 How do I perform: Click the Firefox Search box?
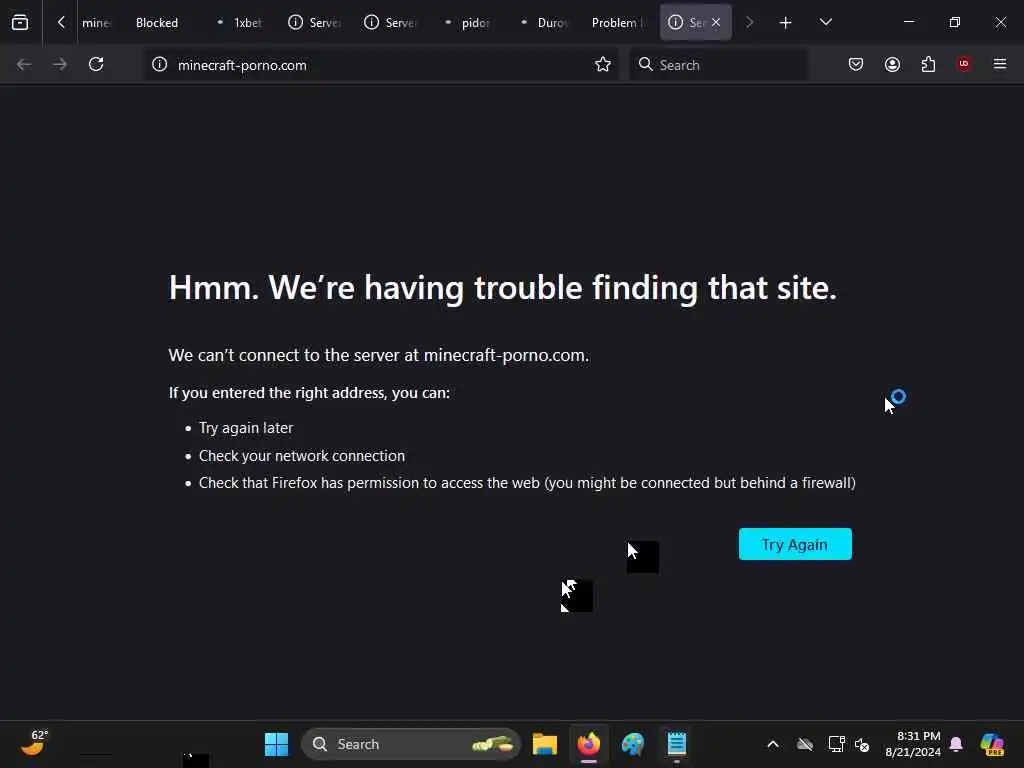[x=718, y=65]
